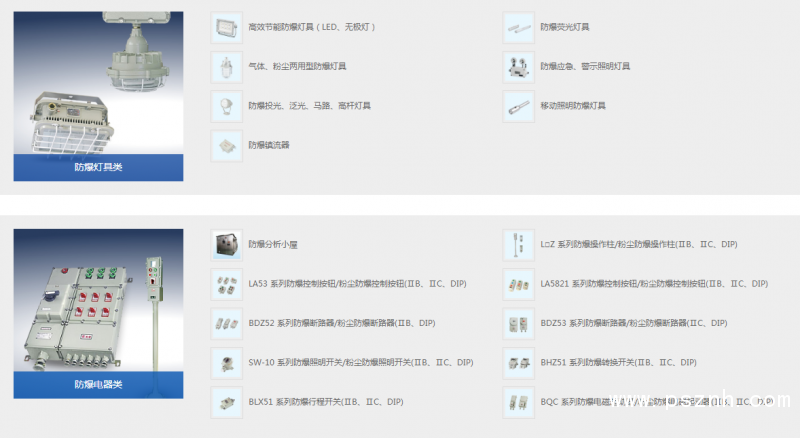Image resolution: width=800 pixels, height=438 pixels.
Task: Follow the SW-10 系列防爆照明开关 link
Action: tap(361, 362)
